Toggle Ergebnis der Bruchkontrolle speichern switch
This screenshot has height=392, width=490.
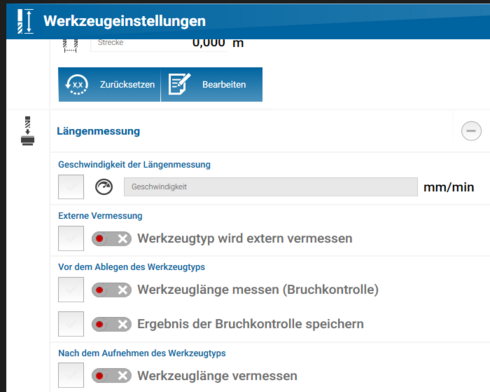[112, 324]
